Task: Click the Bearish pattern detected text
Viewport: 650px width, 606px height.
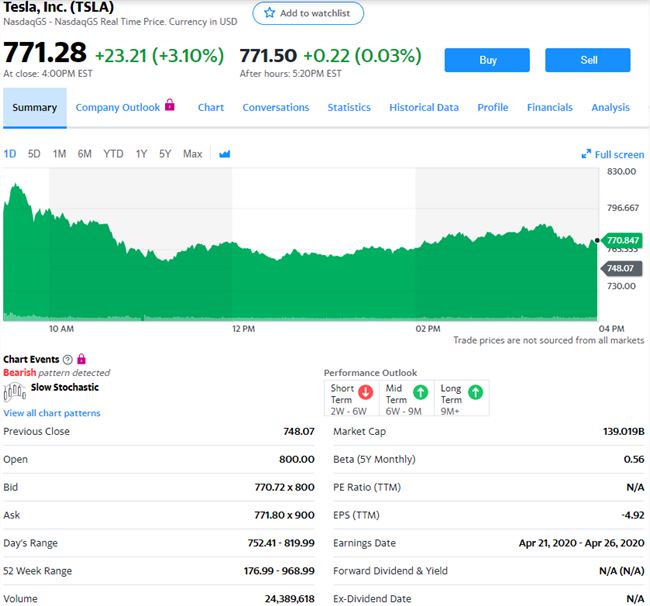Action: (56, 373)
